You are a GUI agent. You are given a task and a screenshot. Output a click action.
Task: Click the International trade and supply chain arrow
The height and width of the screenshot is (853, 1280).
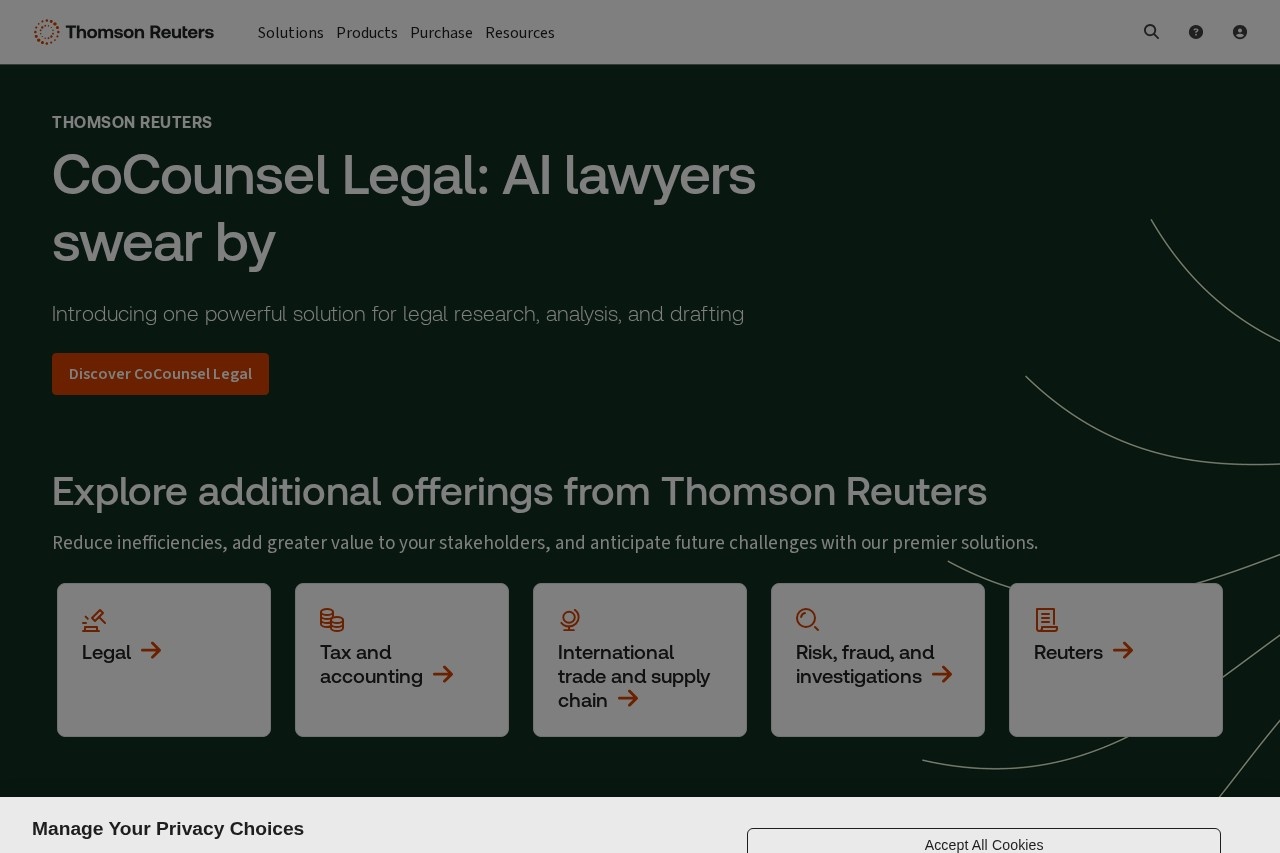point(627,699)
